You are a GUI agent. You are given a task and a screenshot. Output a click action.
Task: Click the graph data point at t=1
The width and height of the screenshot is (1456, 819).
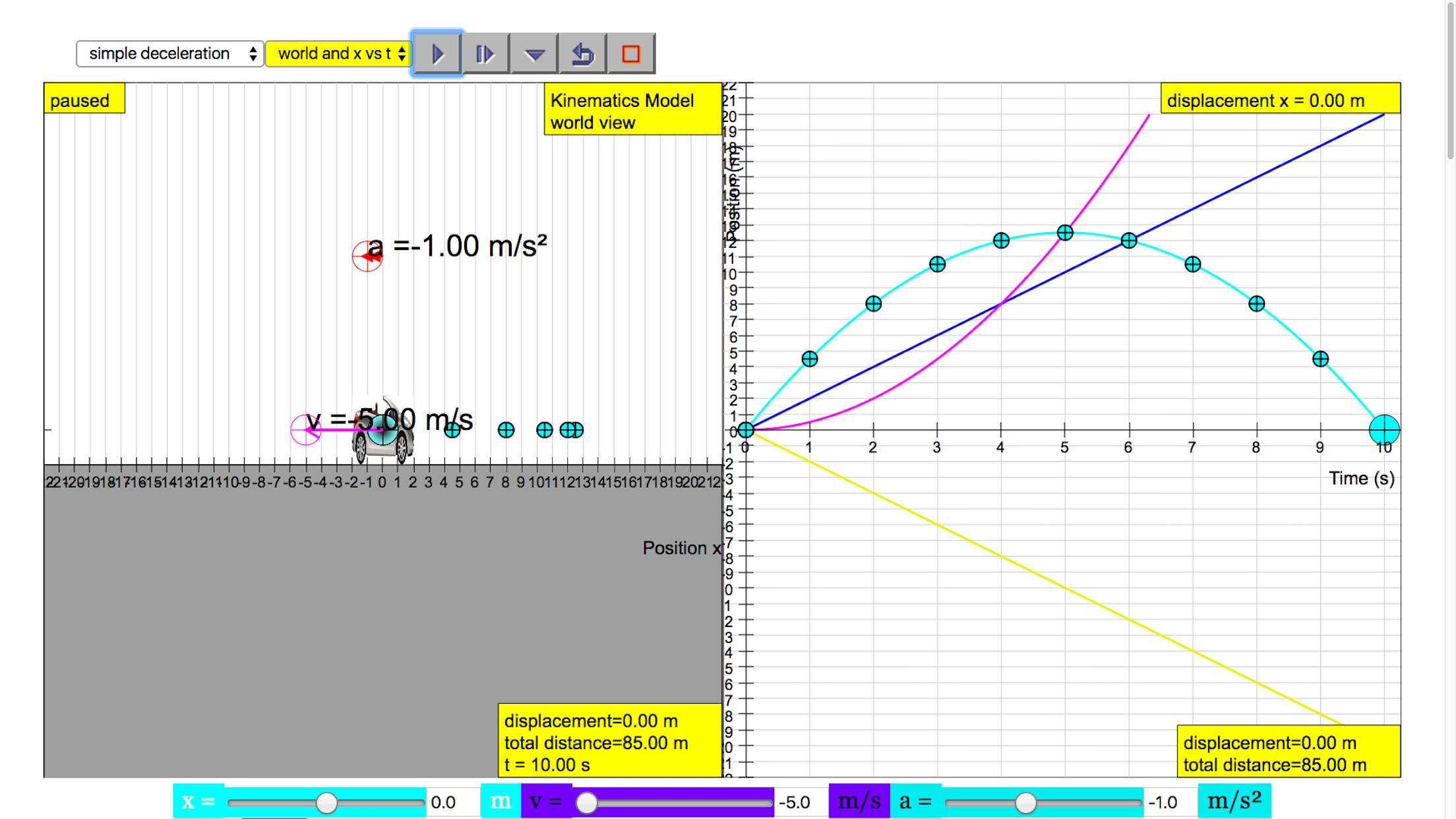[810, 359]
